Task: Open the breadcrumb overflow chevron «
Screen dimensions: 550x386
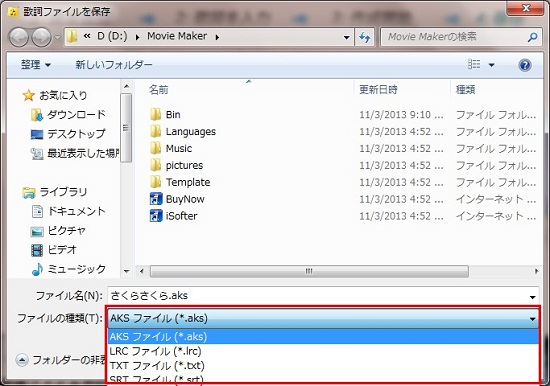Action: [x=87, y=36]
